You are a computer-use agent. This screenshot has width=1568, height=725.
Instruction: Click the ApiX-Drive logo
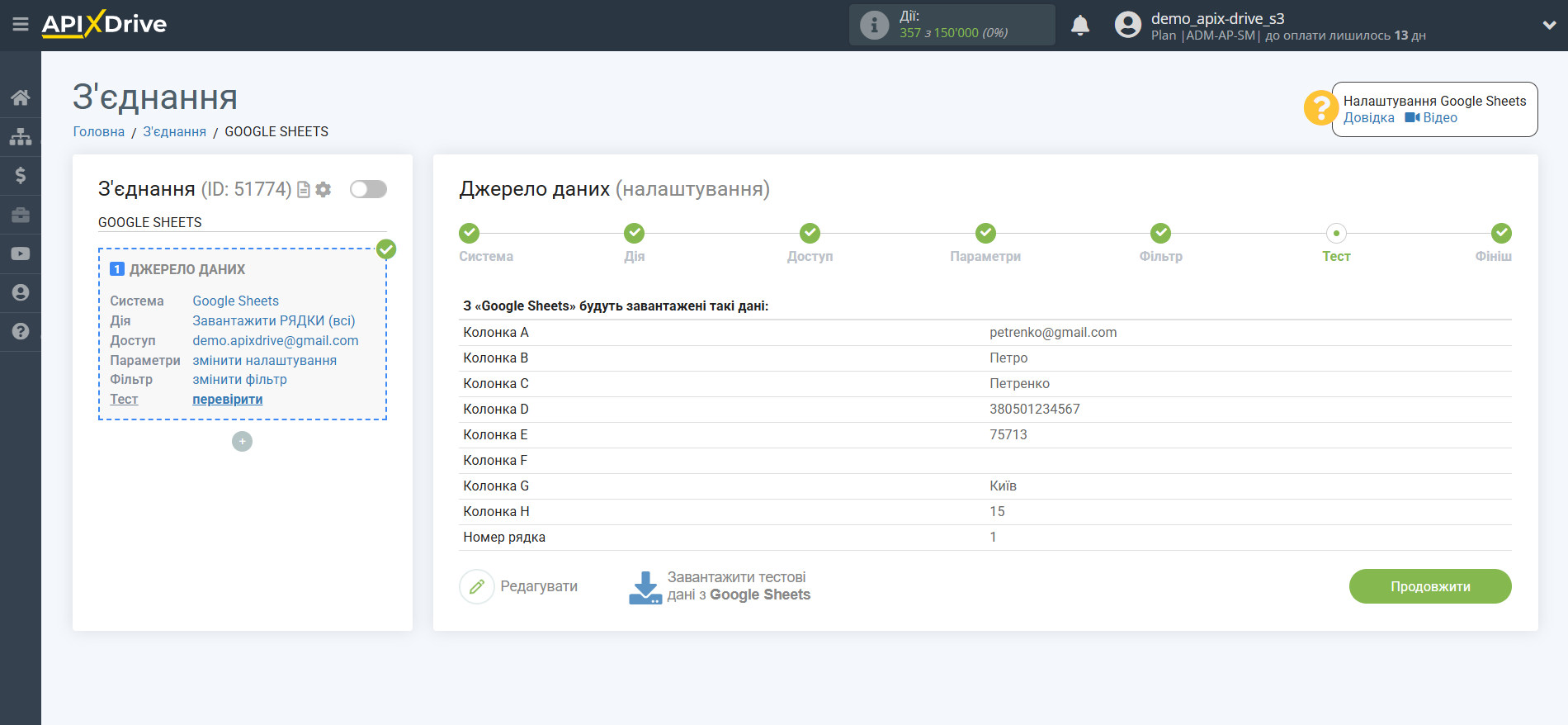(x=104, y=24)
